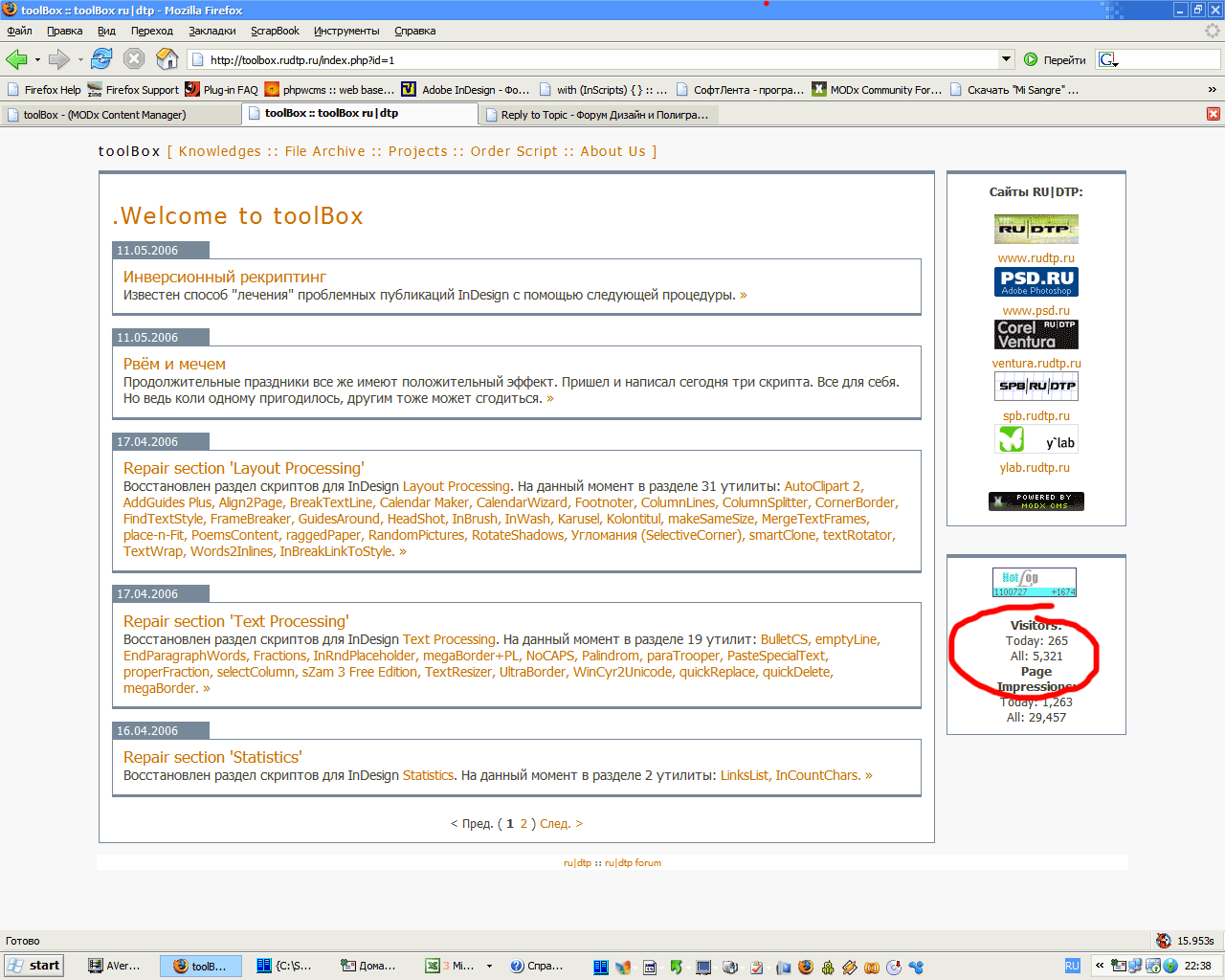The width and height of the screenshot is (1225, 980).
Task: Click the RU DTP logo in the sidebar
Action: click(x=1036, y=229)
